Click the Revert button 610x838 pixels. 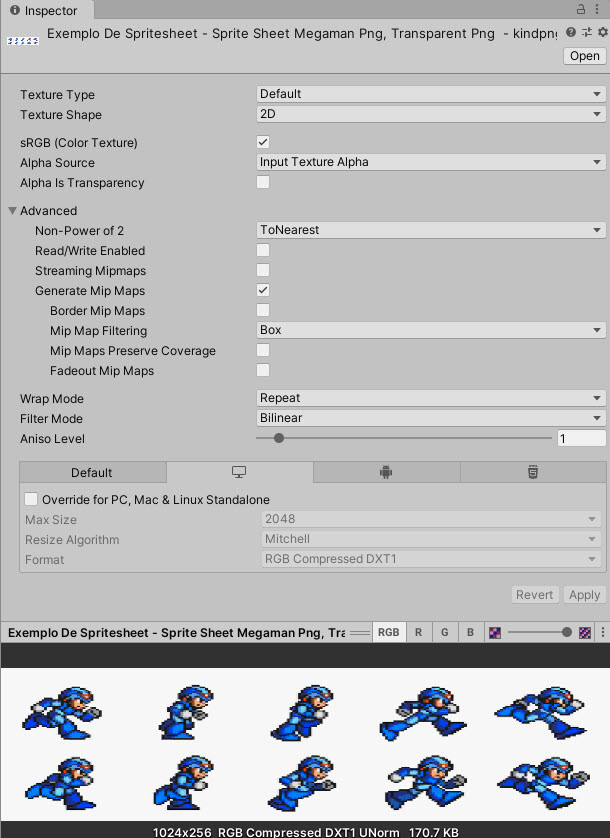point(534,595)
